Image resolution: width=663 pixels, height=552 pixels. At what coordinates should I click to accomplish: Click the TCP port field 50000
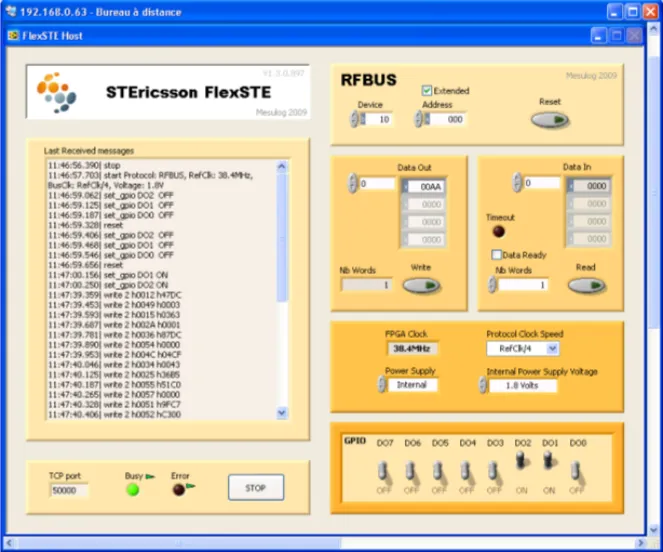(x=69, y=490)
